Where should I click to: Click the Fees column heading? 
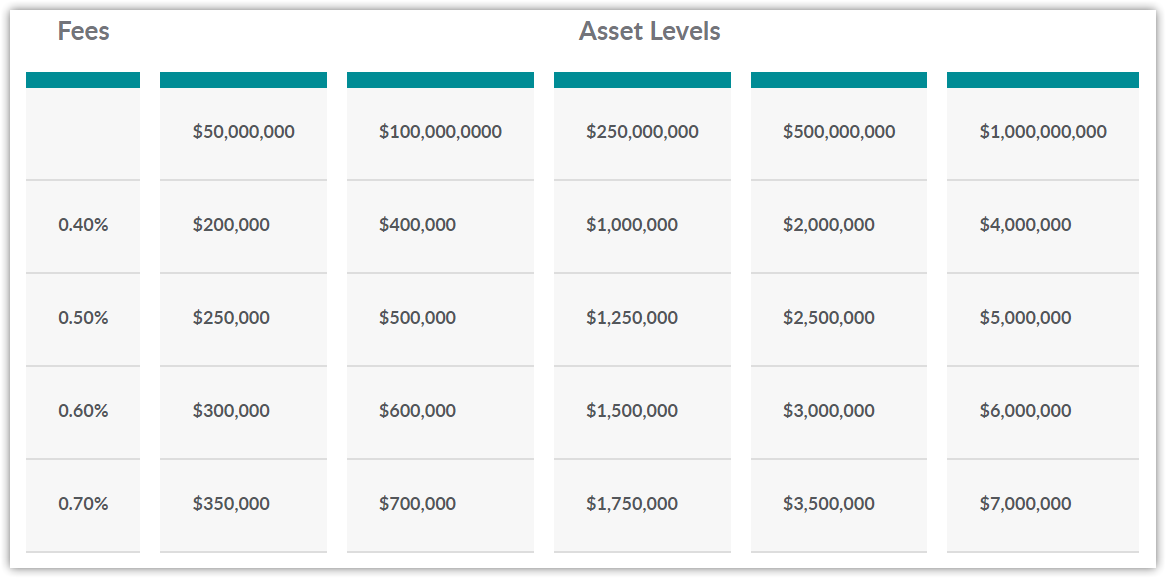[x=83, y=32]
